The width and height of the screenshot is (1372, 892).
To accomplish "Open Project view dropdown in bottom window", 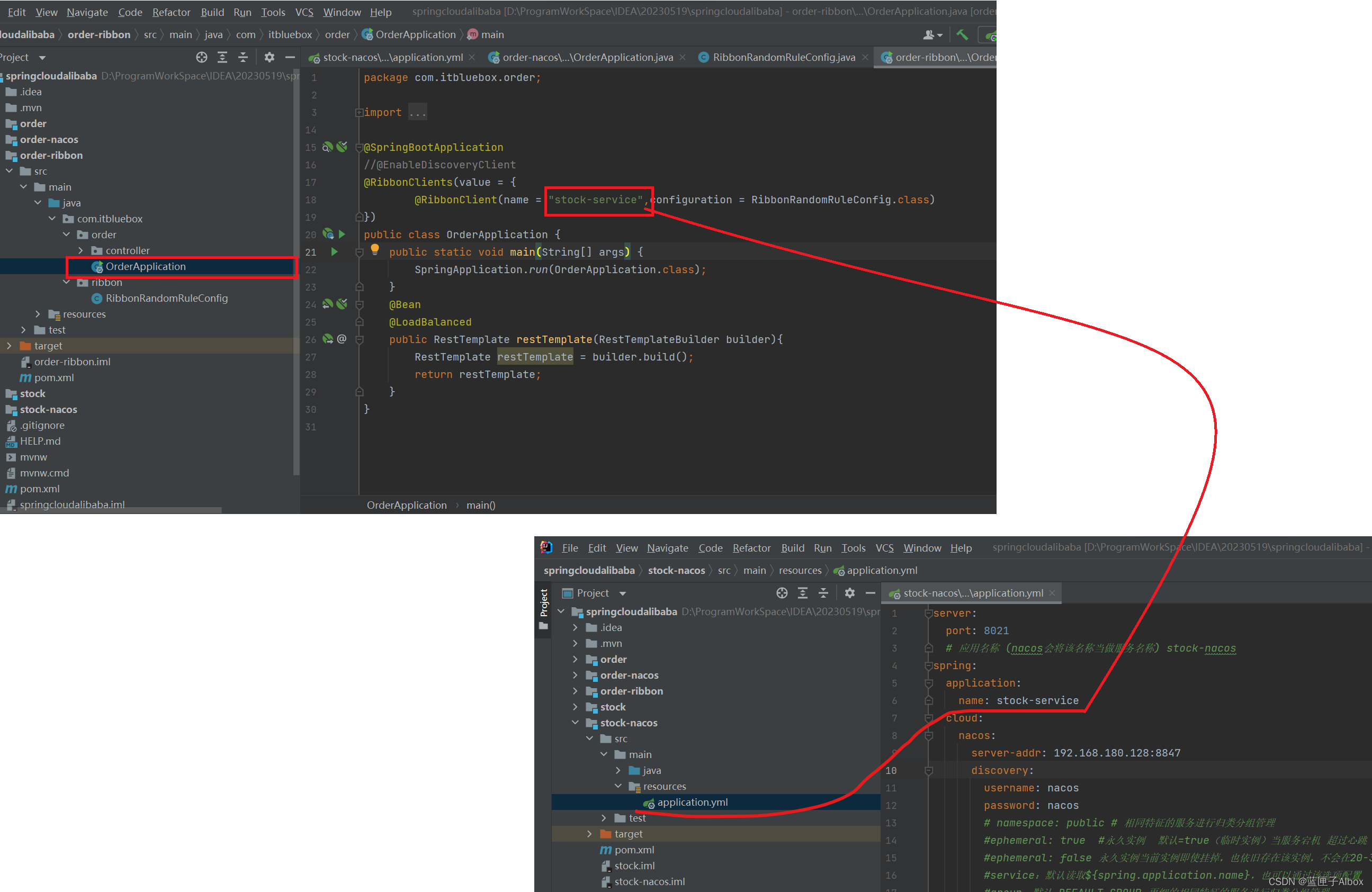I will [x=623, y=593].
